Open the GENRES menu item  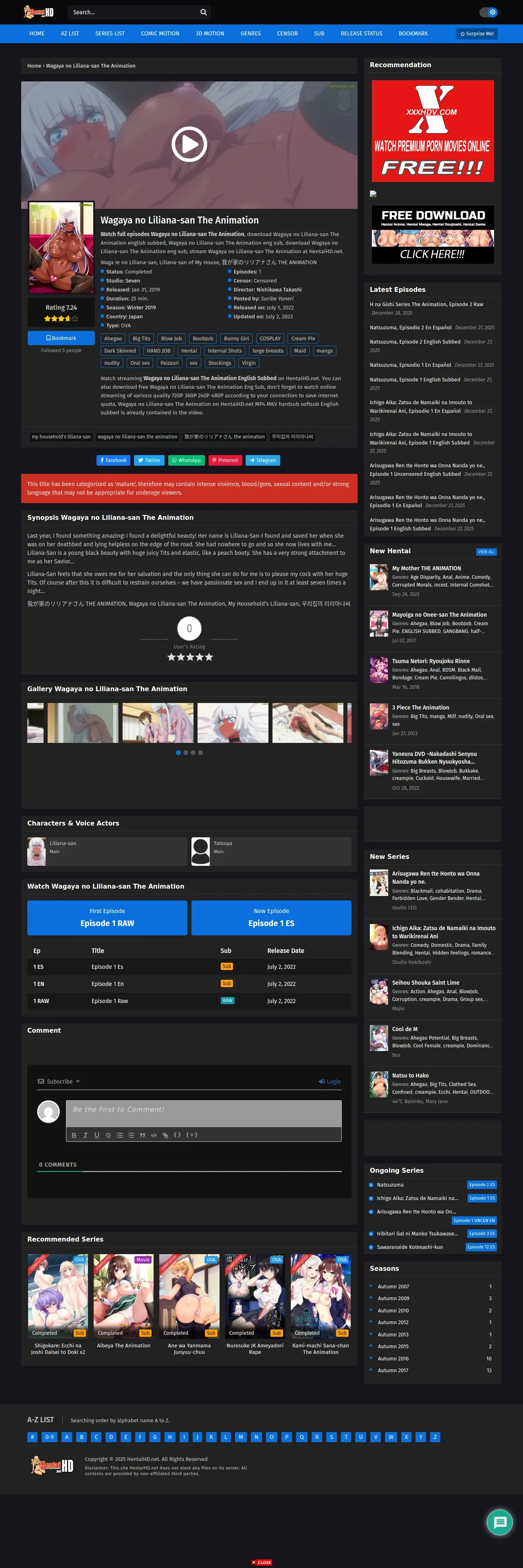point(251,33)
